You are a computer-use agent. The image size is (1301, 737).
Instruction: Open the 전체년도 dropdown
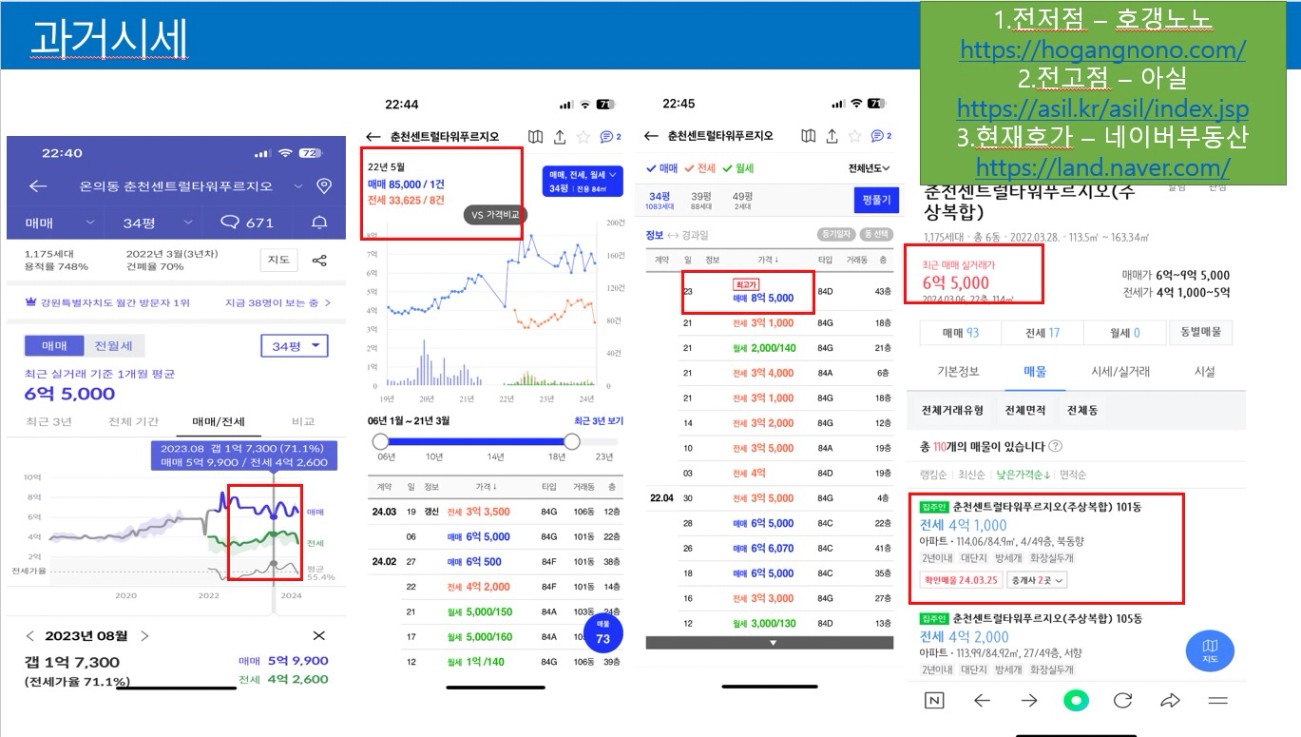869,168
